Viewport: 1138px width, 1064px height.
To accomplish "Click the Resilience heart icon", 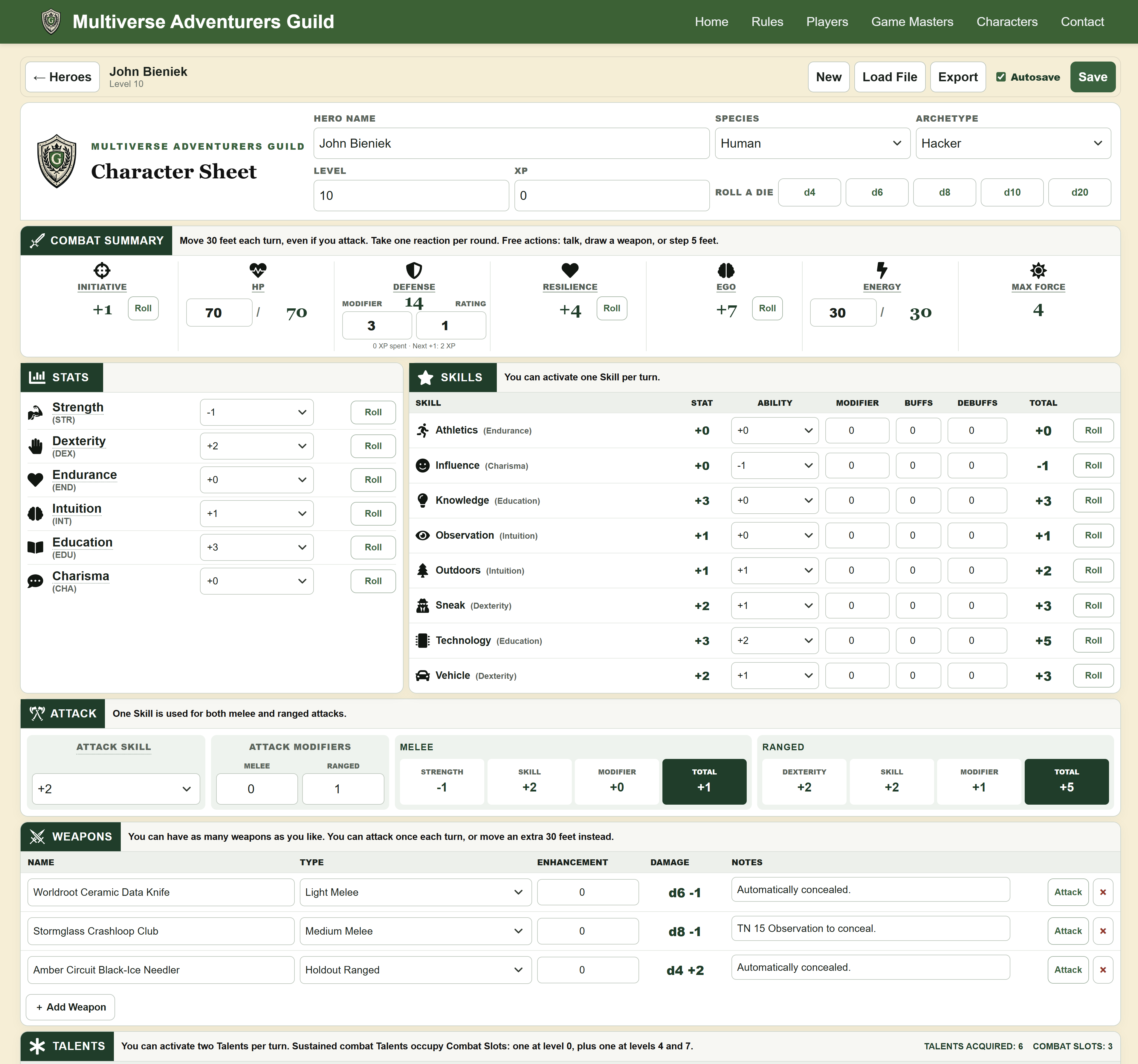I will pos(570,270).
